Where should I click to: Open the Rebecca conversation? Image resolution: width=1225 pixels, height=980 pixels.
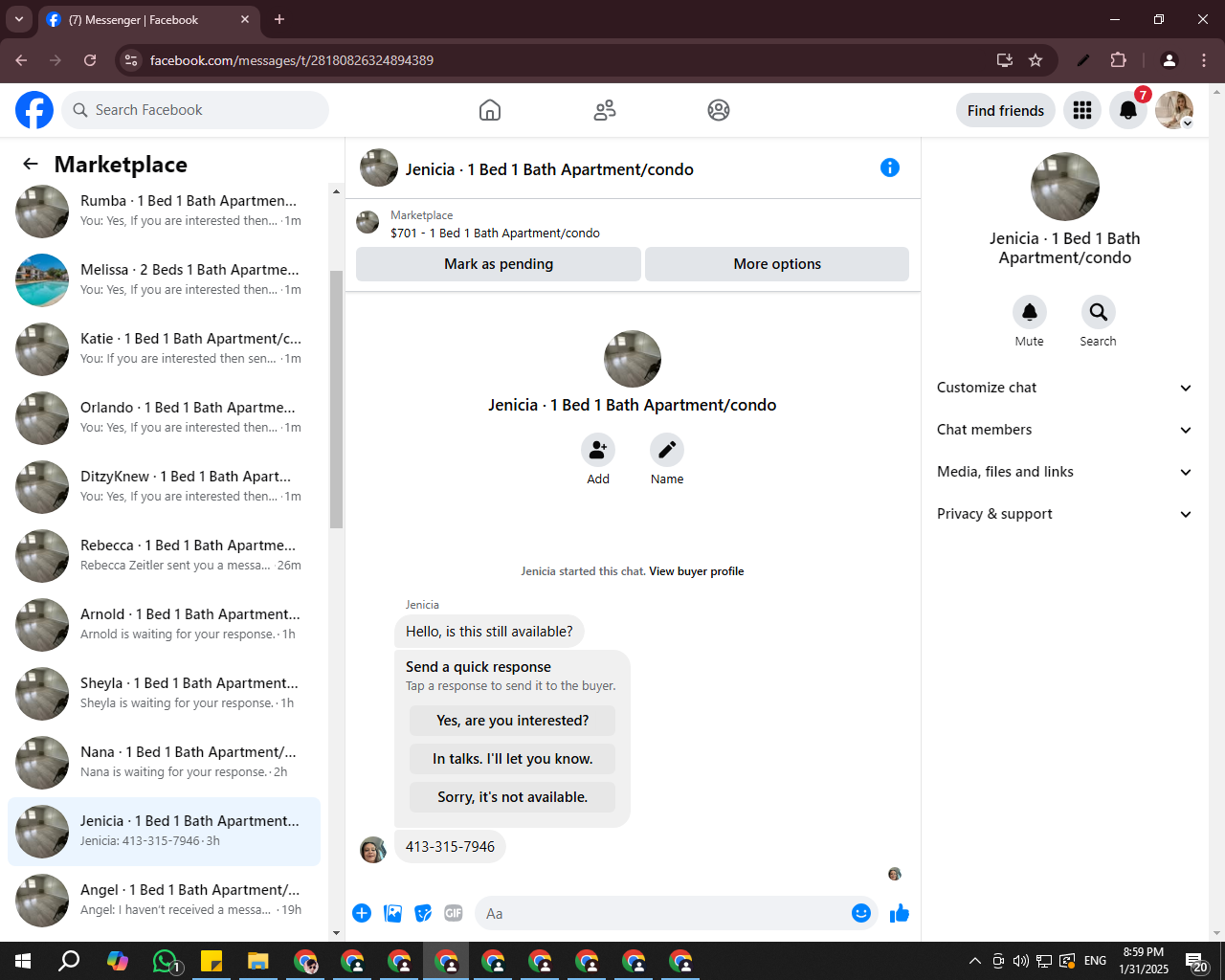point(165,556)
